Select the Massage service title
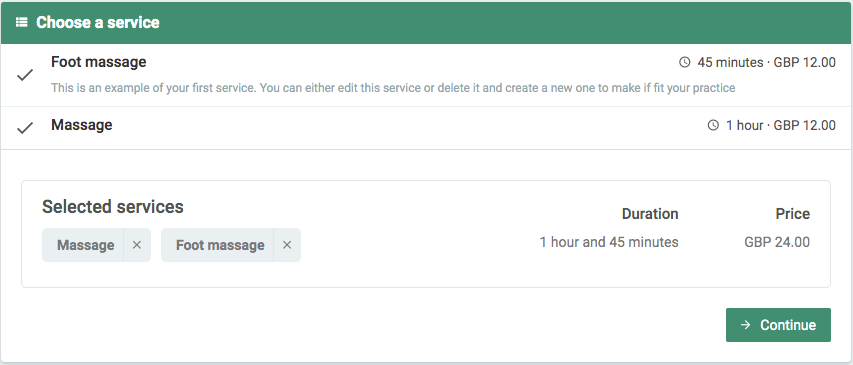853x365 pixels. click(x=82, y=125)
